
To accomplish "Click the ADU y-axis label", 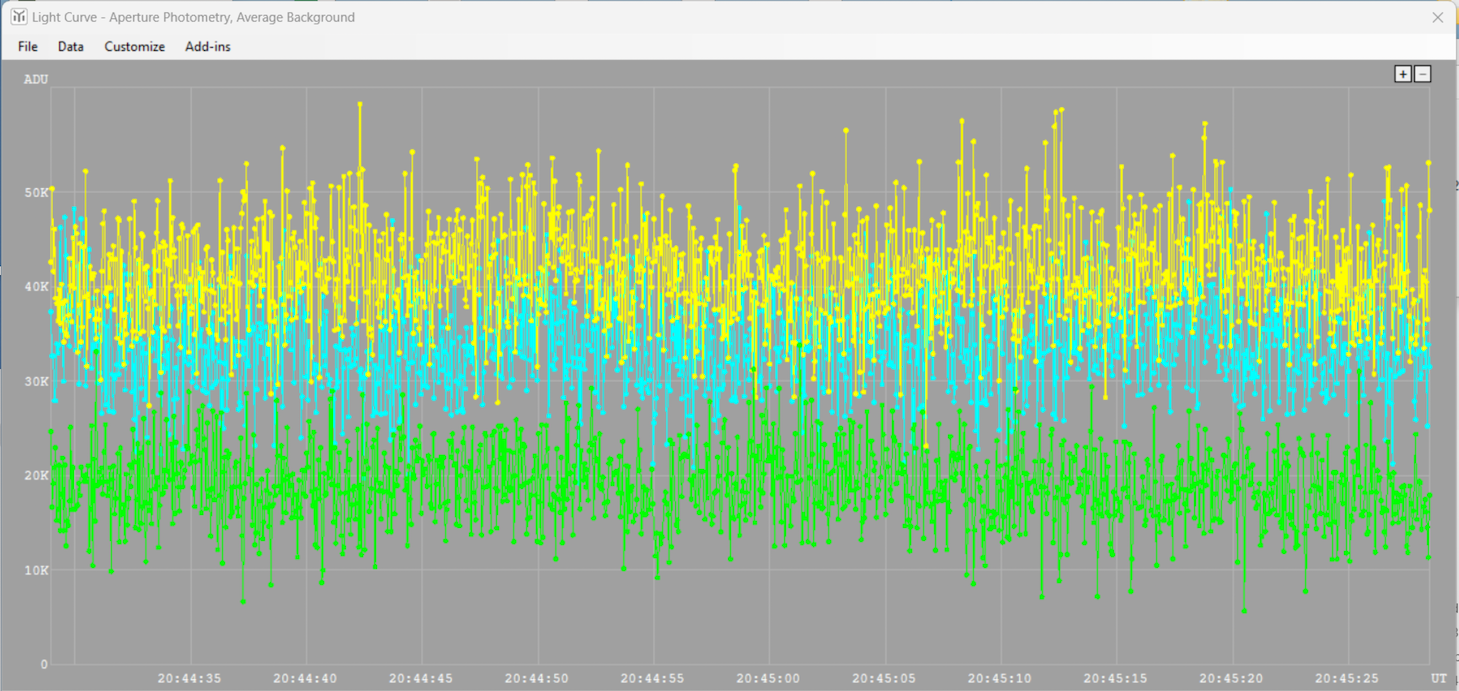I will tap(36, 79).
